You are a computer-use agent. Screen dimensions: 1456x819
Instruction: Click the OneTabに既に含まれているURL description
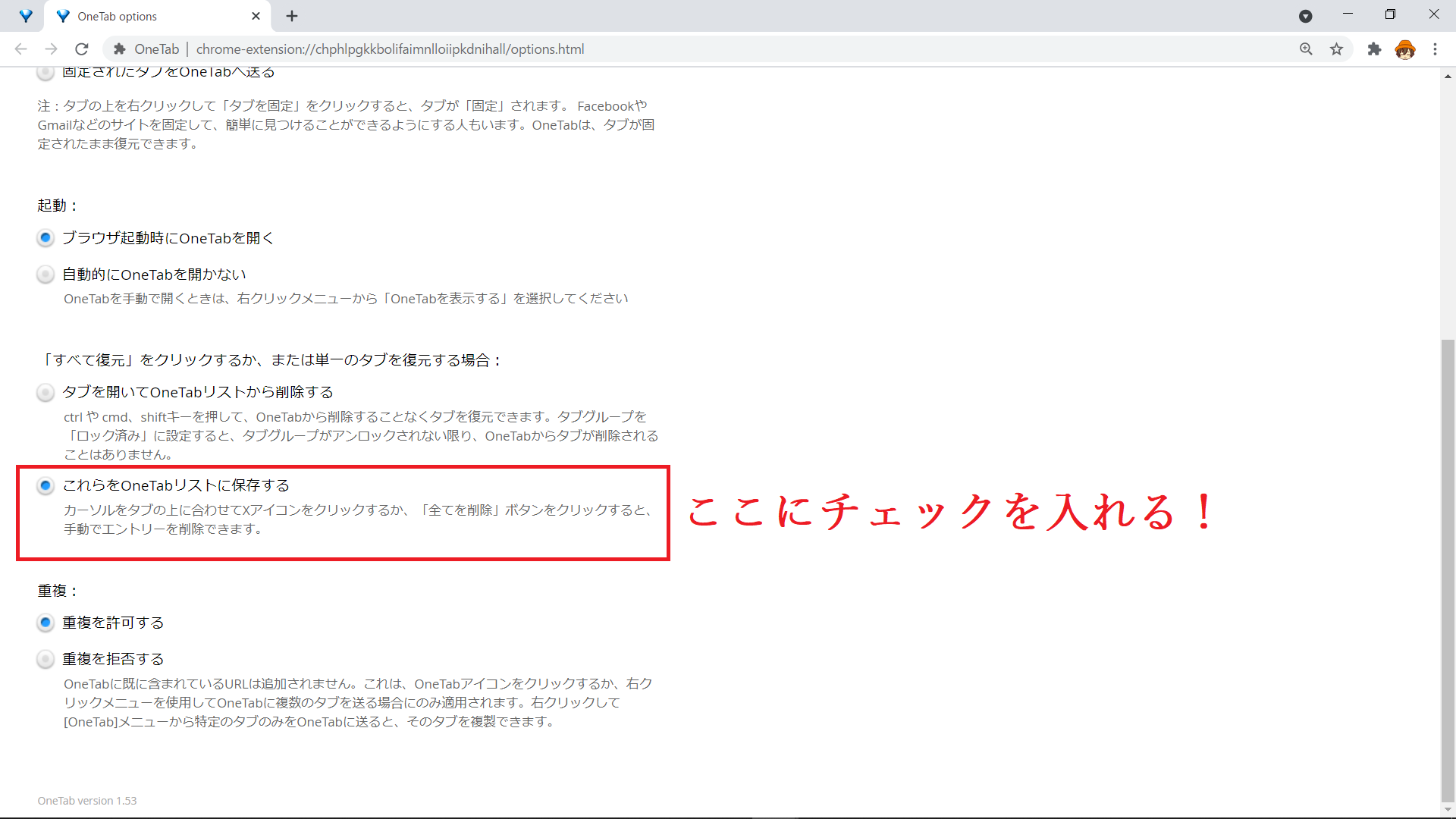click(358, 703)
